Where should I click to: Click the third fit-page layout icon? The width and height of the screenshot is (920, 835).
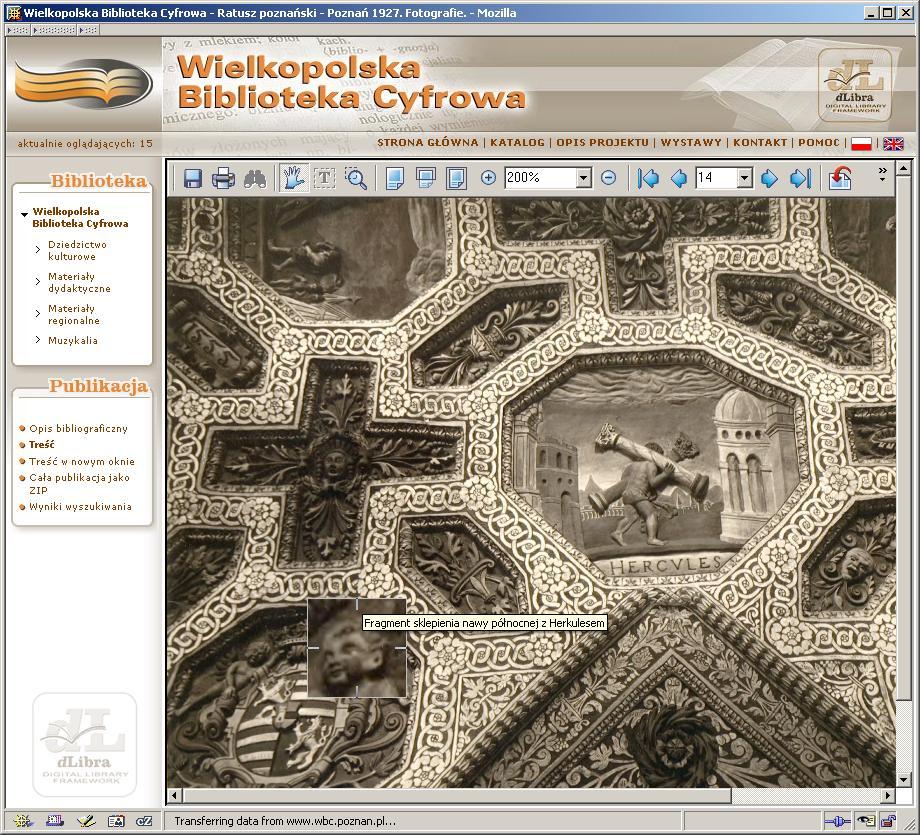click(x=456, y=178)
